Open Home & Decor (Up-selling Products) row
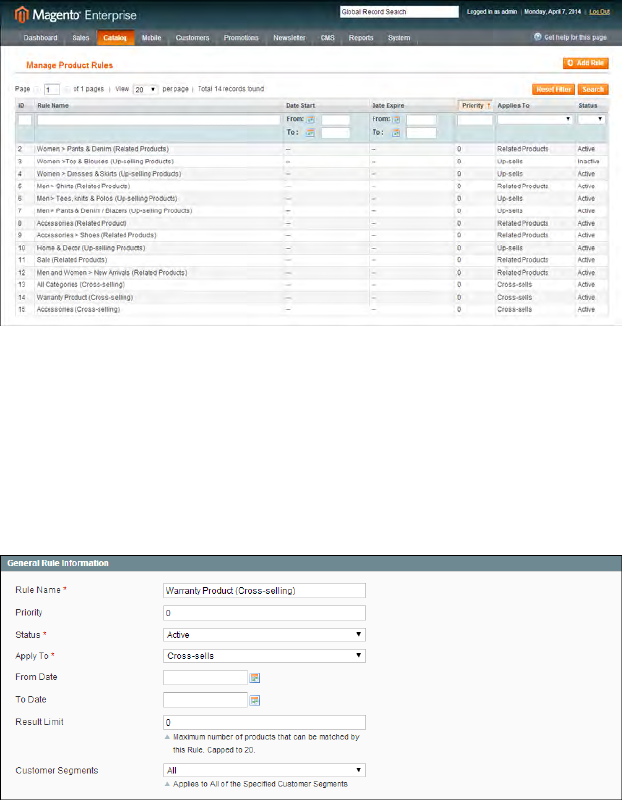 pos(312,248)
